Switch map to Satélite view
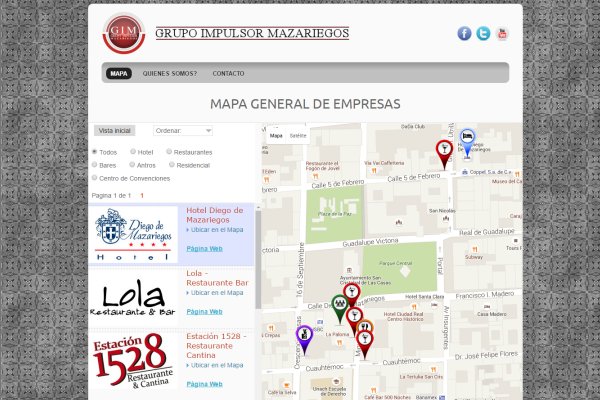Image resolution: width=600 pixels, height=400 pixels. (x=298, y=135)
